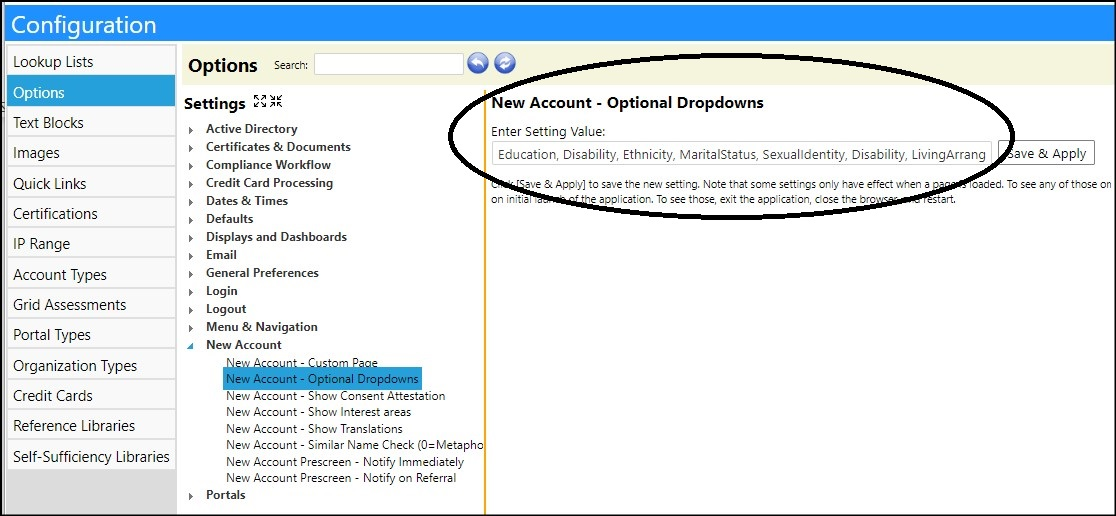Click the blue back arrow icon
The height and width of the screenshot is (516, 1116).
(x=478, y=63)
